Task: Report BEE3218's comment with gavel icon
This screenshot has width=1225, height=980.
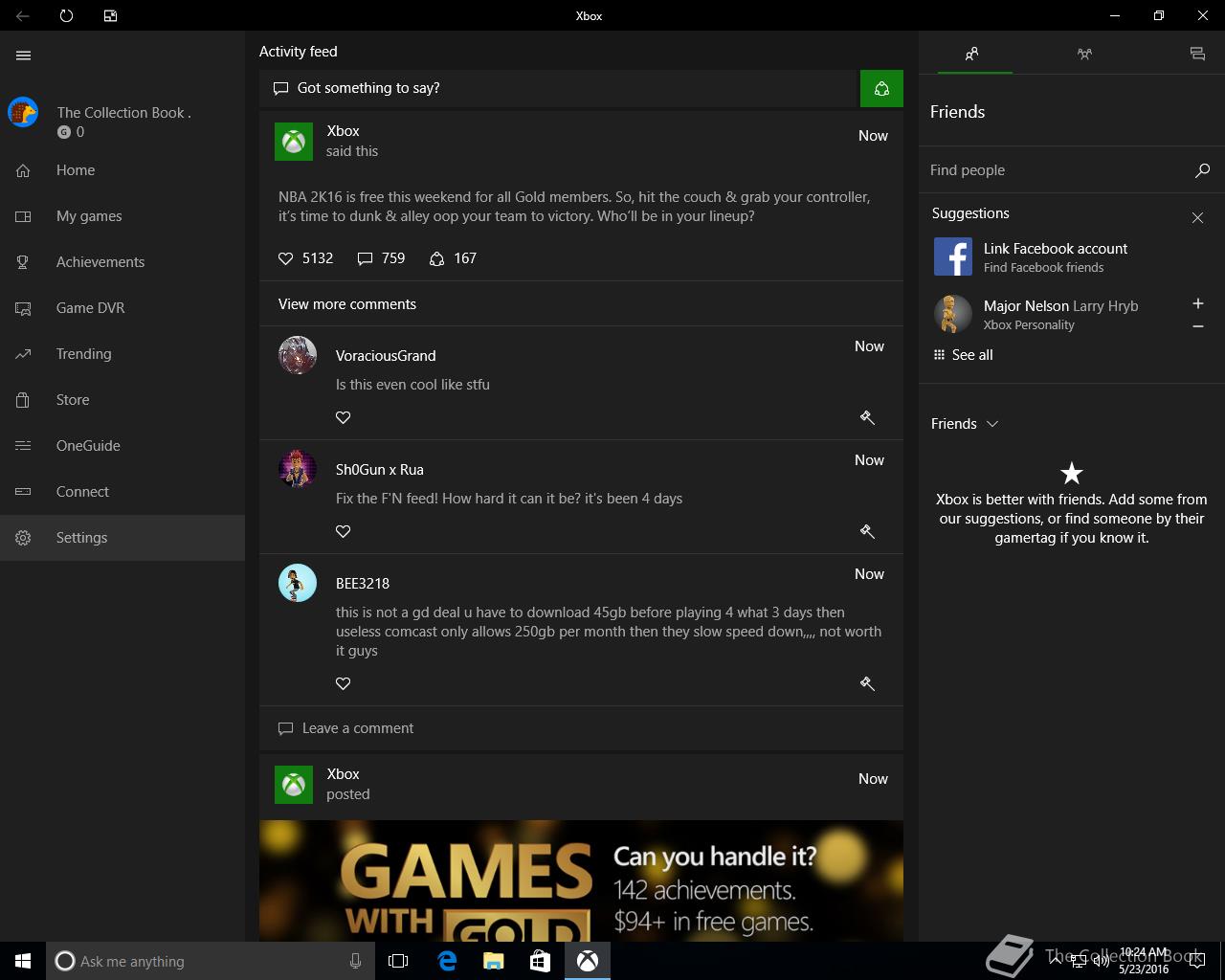Action: coord(867,683)
